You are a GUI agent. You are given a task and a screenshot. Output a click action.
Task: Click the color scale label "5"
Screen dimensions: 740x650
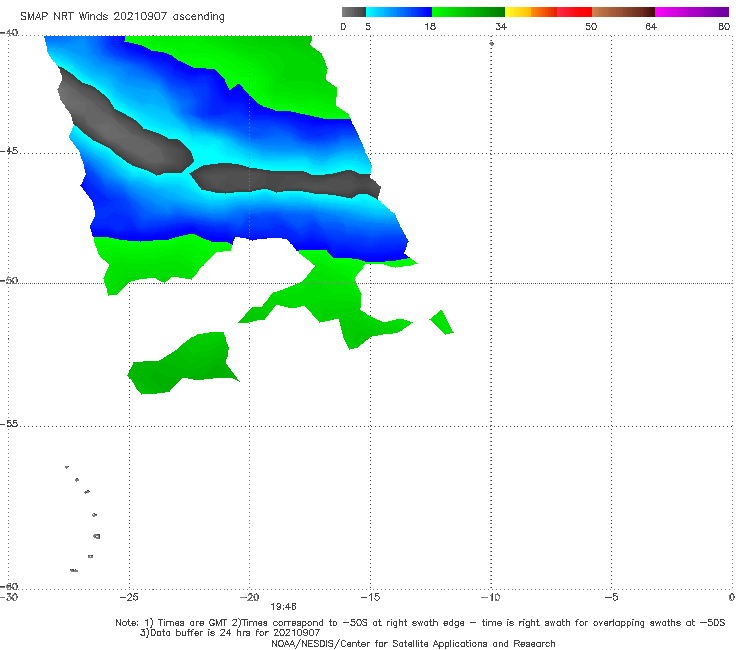[368, 26]
